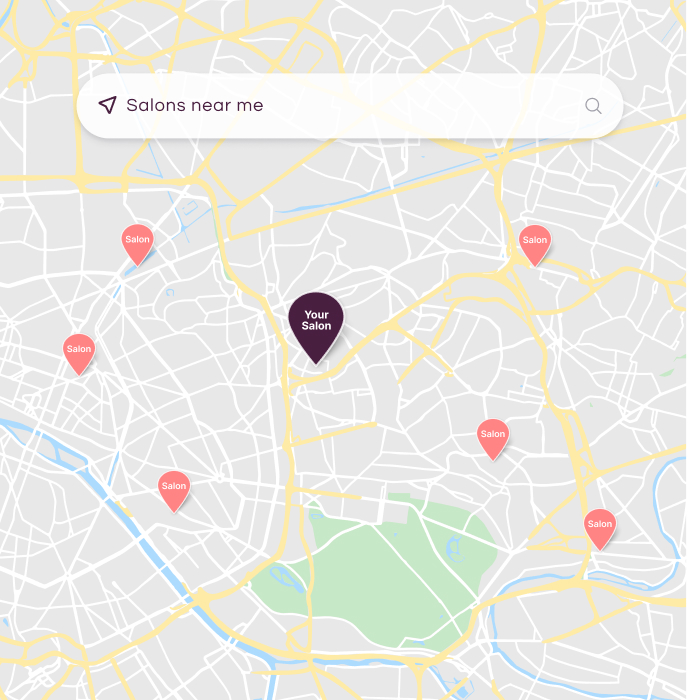Click the wide blue river southwest of map

coord(134,527)
